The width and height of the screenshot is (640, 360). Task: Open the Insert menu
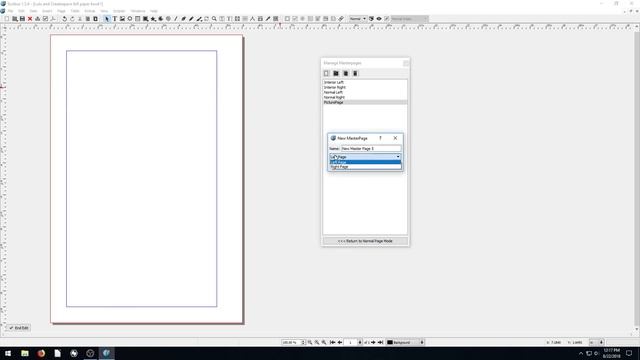click(x=47, y=11)
